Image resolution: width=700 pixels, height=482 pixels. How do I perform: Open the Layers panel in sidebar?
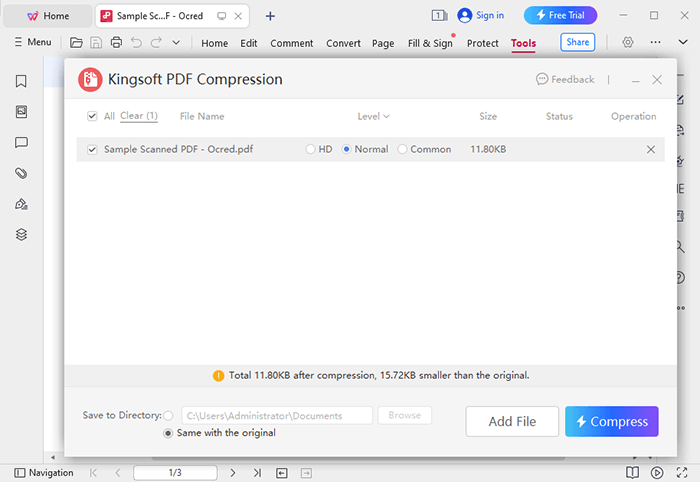click(21, 234)
